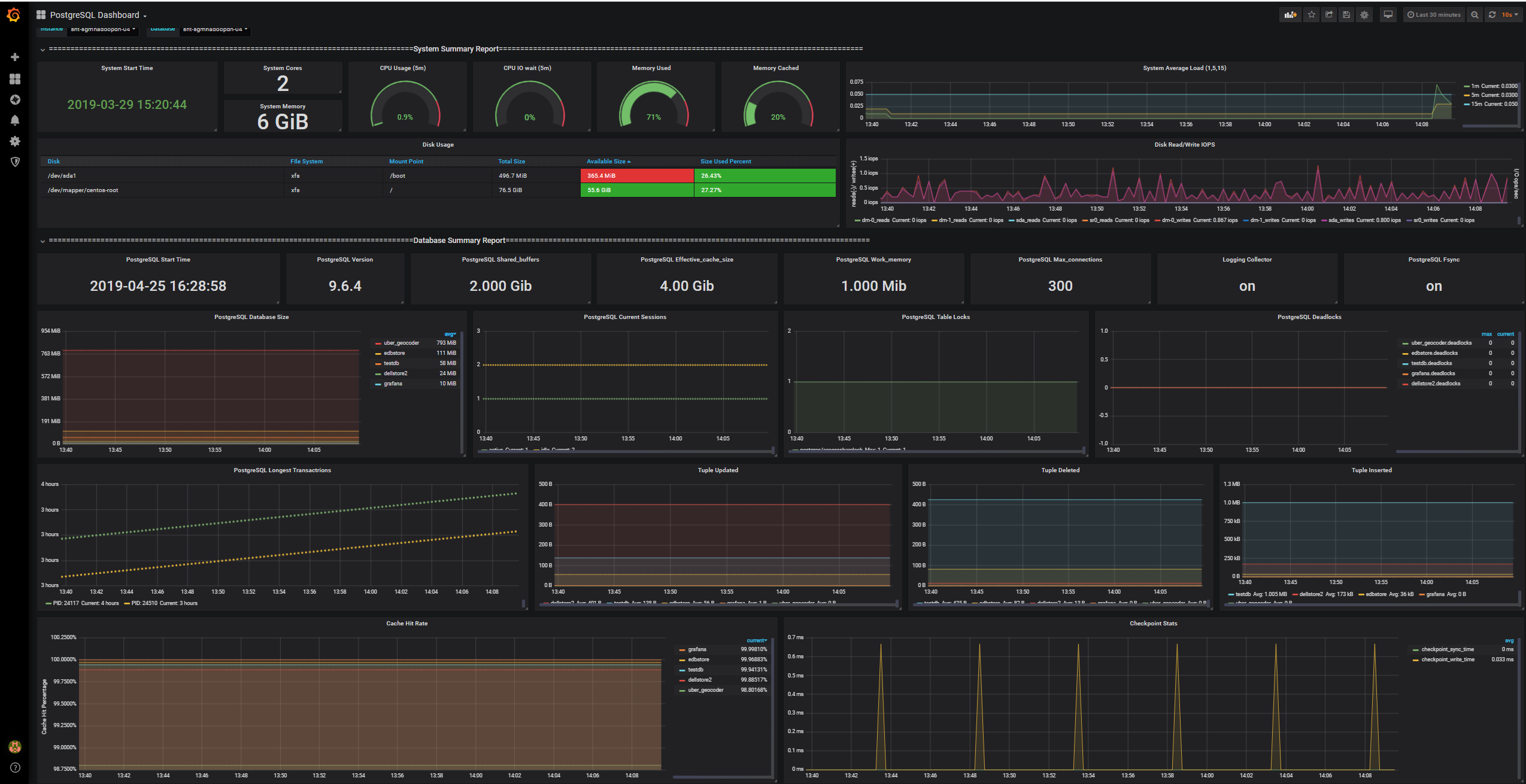Toggle grafana series in Cache Hit Rate legend
Viewport: 1526px width, 784px height.
pos(697,649)
